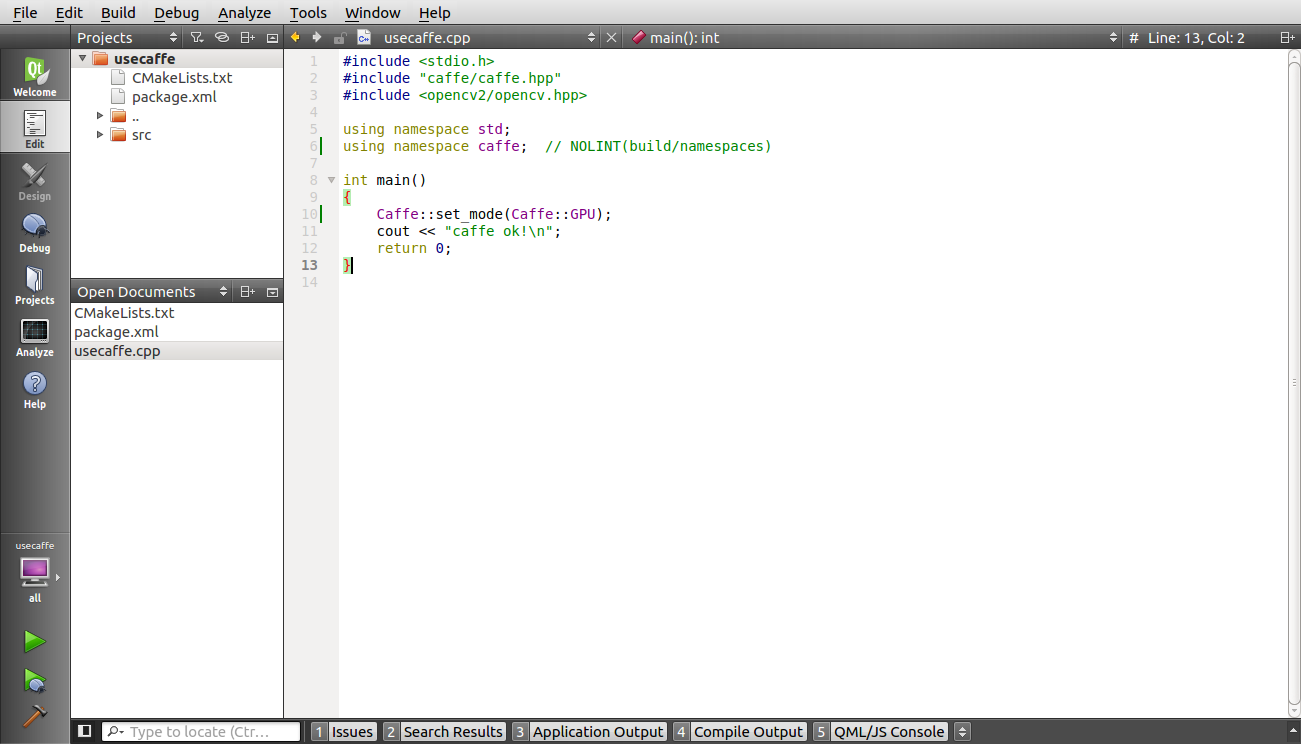Open the File menu
Image resolution: width=1301 pixels, height=744 pixels.
(25, 13)
